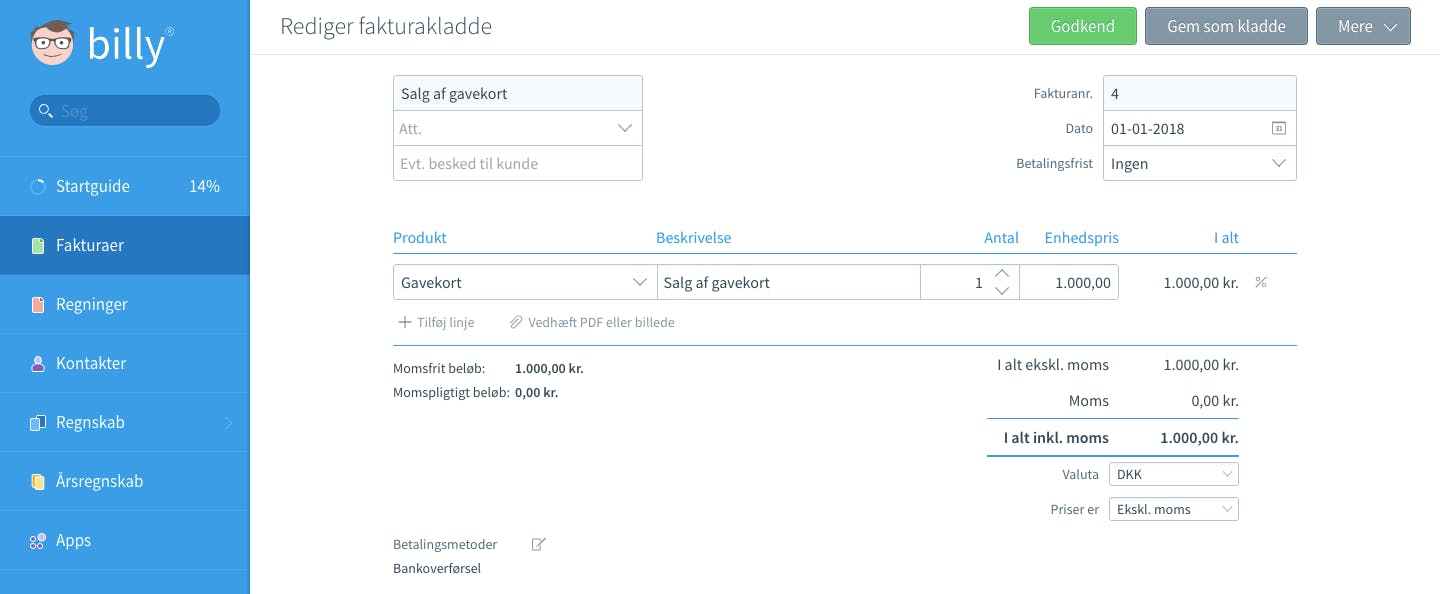The image size is (1440, 594).
Task: Increase Antal with the up arrow
Action: click(x=1002, y=273)
